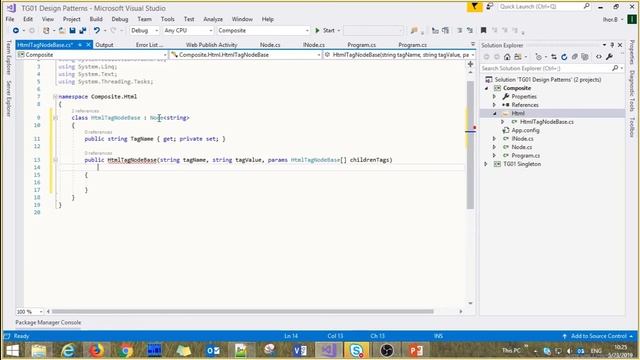Image resolution: width=640 pixels, height=360 pixels.
Task: Open the feedback icon next to Quick Launch
Action: pyautogui.click(x=489, y=7)
